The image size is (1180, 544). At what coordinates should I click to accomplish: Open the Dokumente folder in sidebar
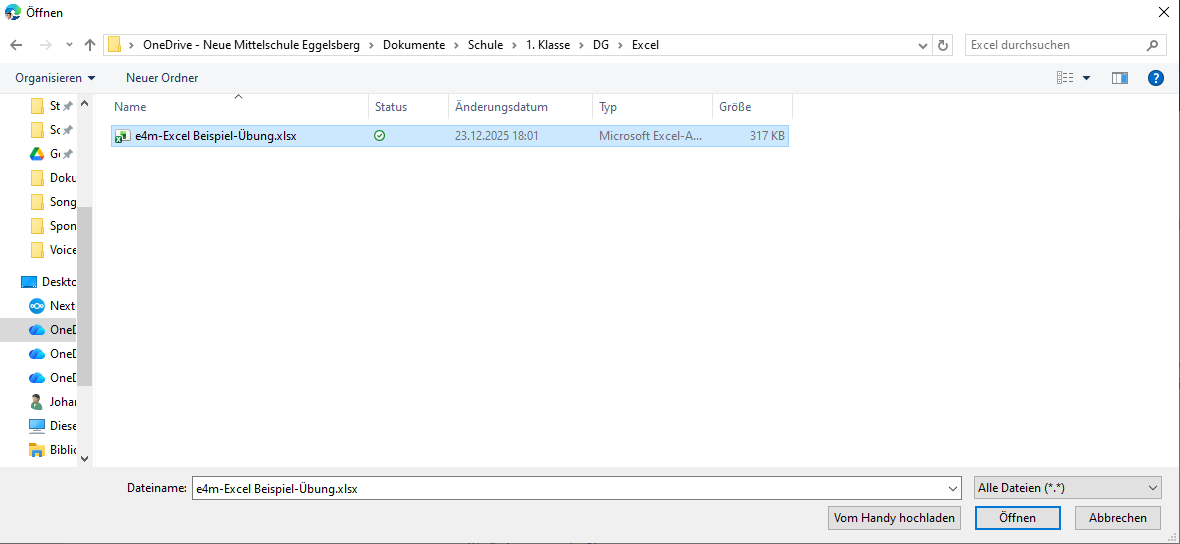click(x=60, y=178)
